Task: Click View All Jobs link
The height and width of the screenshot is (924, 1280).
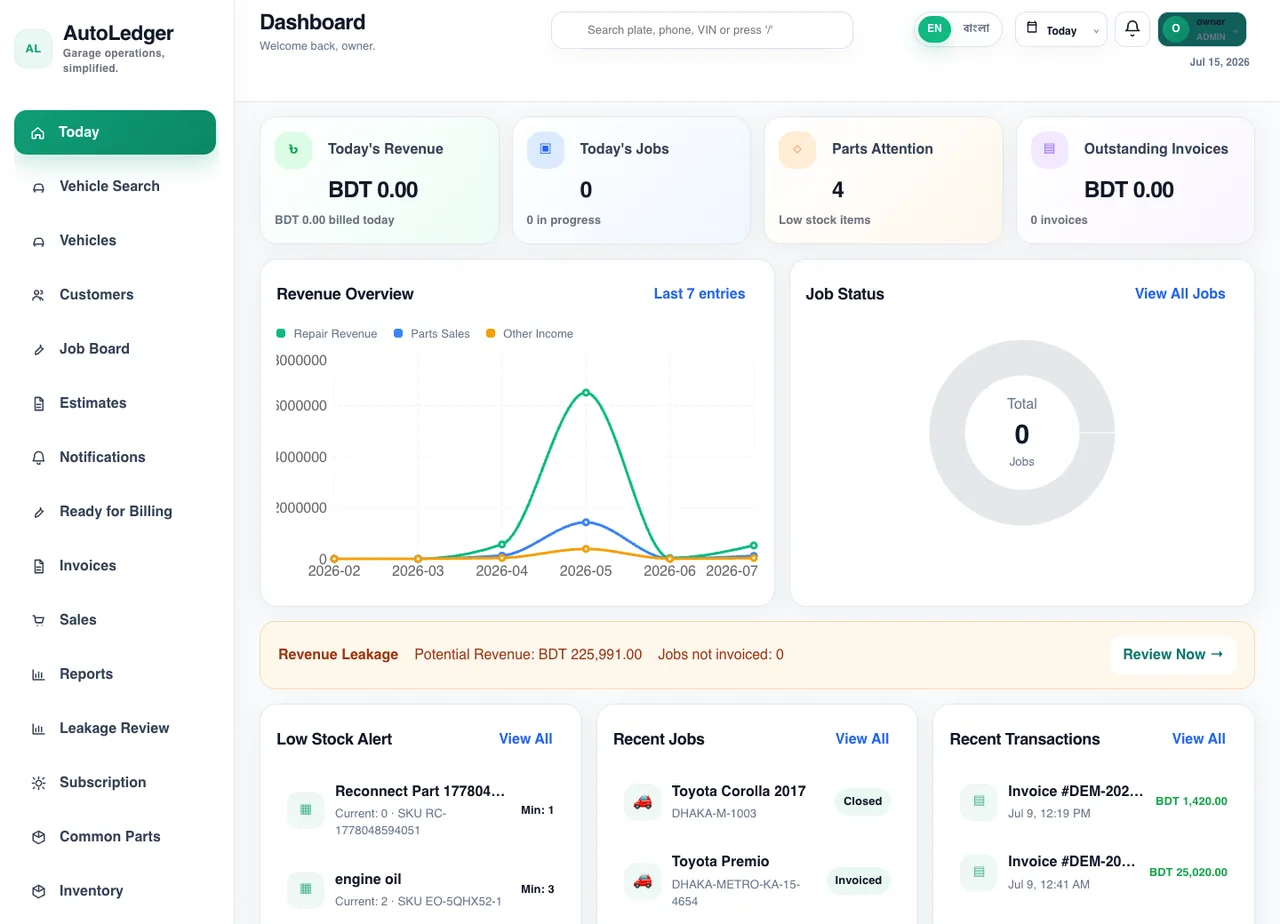Action: point(1180,294)
